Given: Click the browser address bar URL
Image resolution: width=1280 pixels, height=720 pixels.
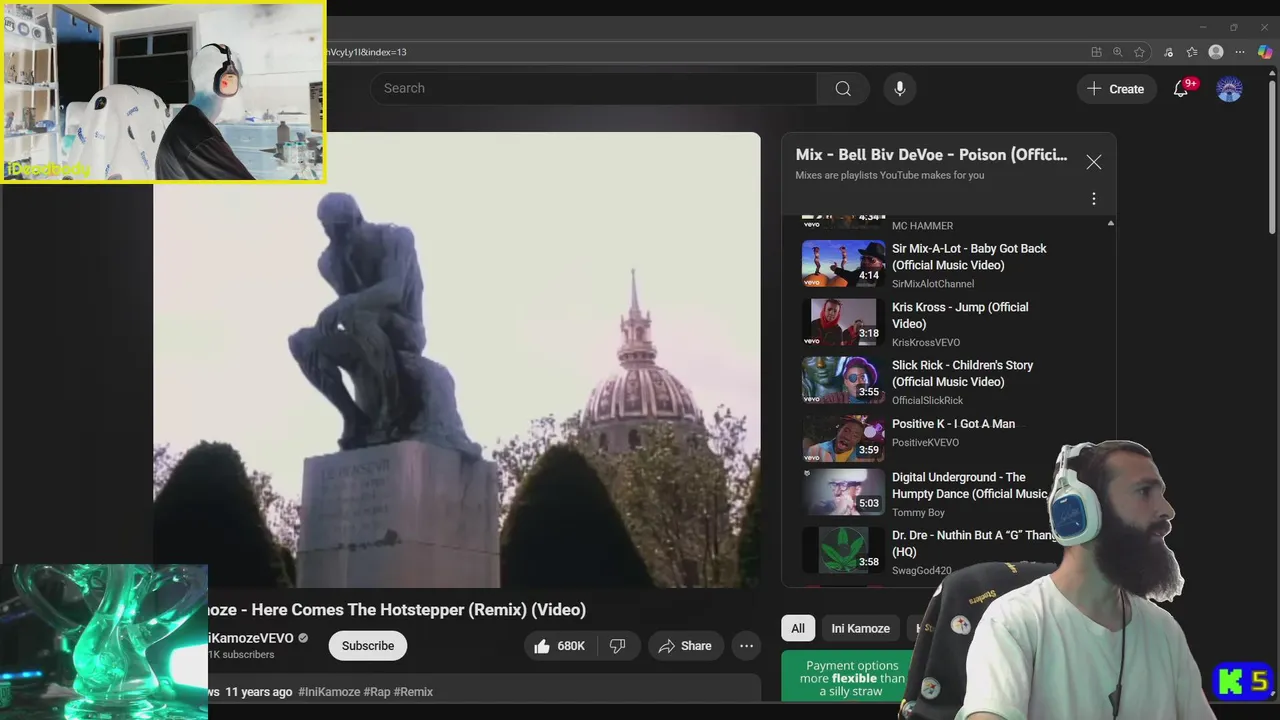Looking at the screenshot, I should pyautogui.click(x=366, y=52).
